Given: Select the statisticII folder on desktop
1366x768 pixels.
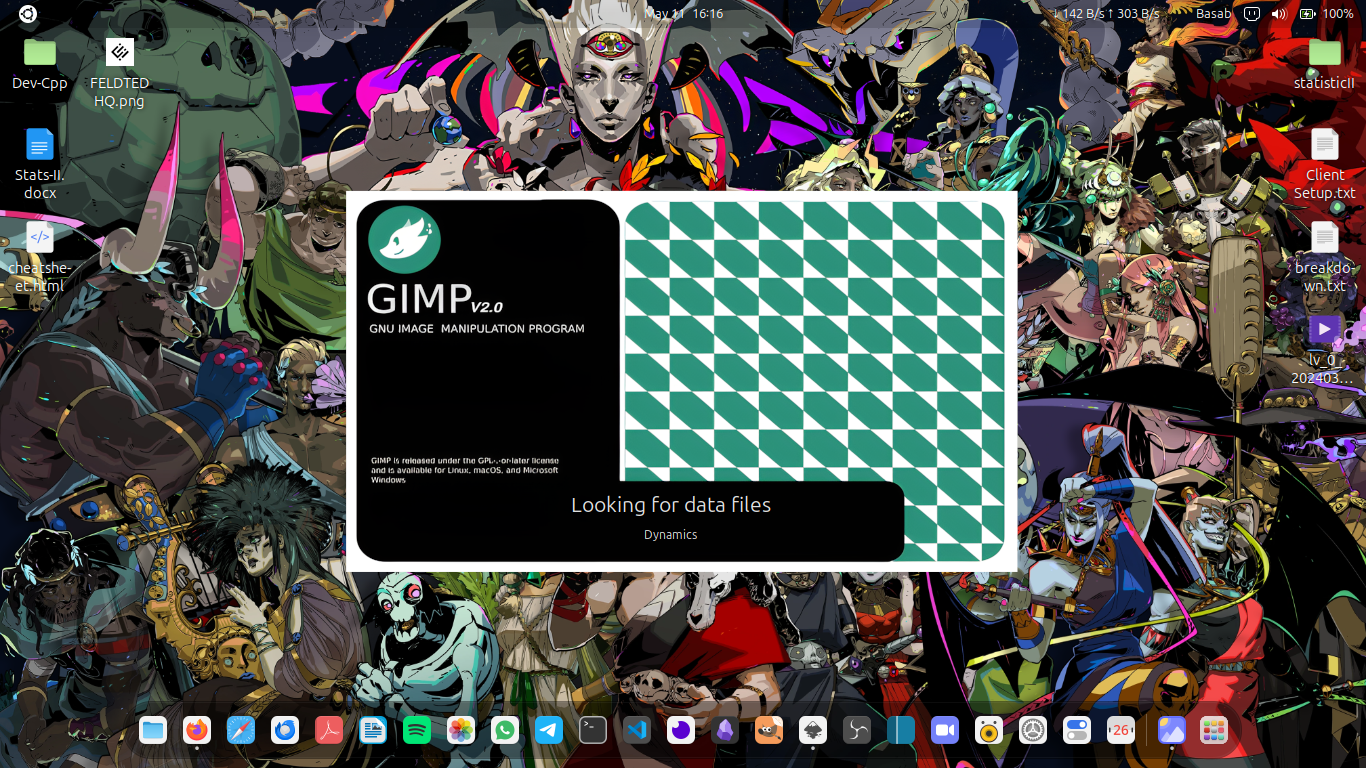Looking at the screenshot, I should (x=1324, y=63).
